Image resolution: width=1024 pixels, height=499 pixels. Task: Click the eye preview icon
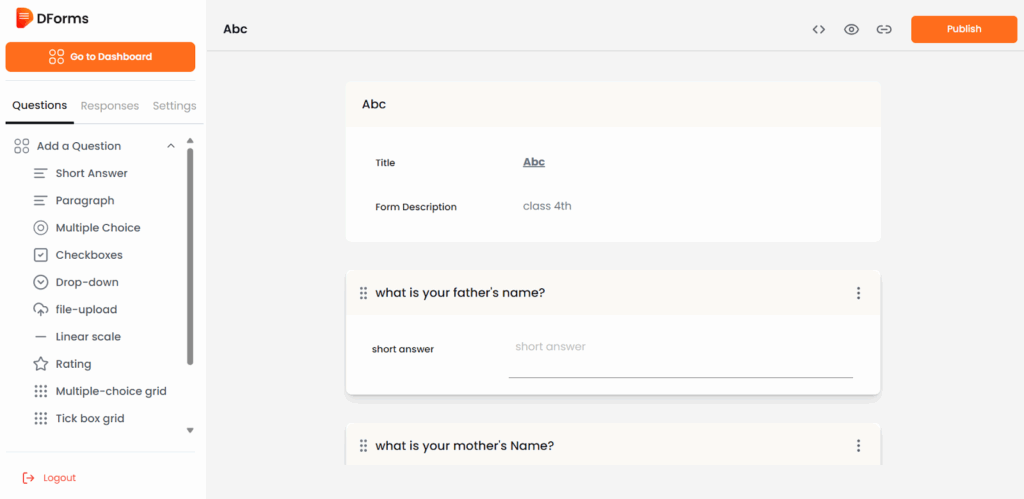851,29
